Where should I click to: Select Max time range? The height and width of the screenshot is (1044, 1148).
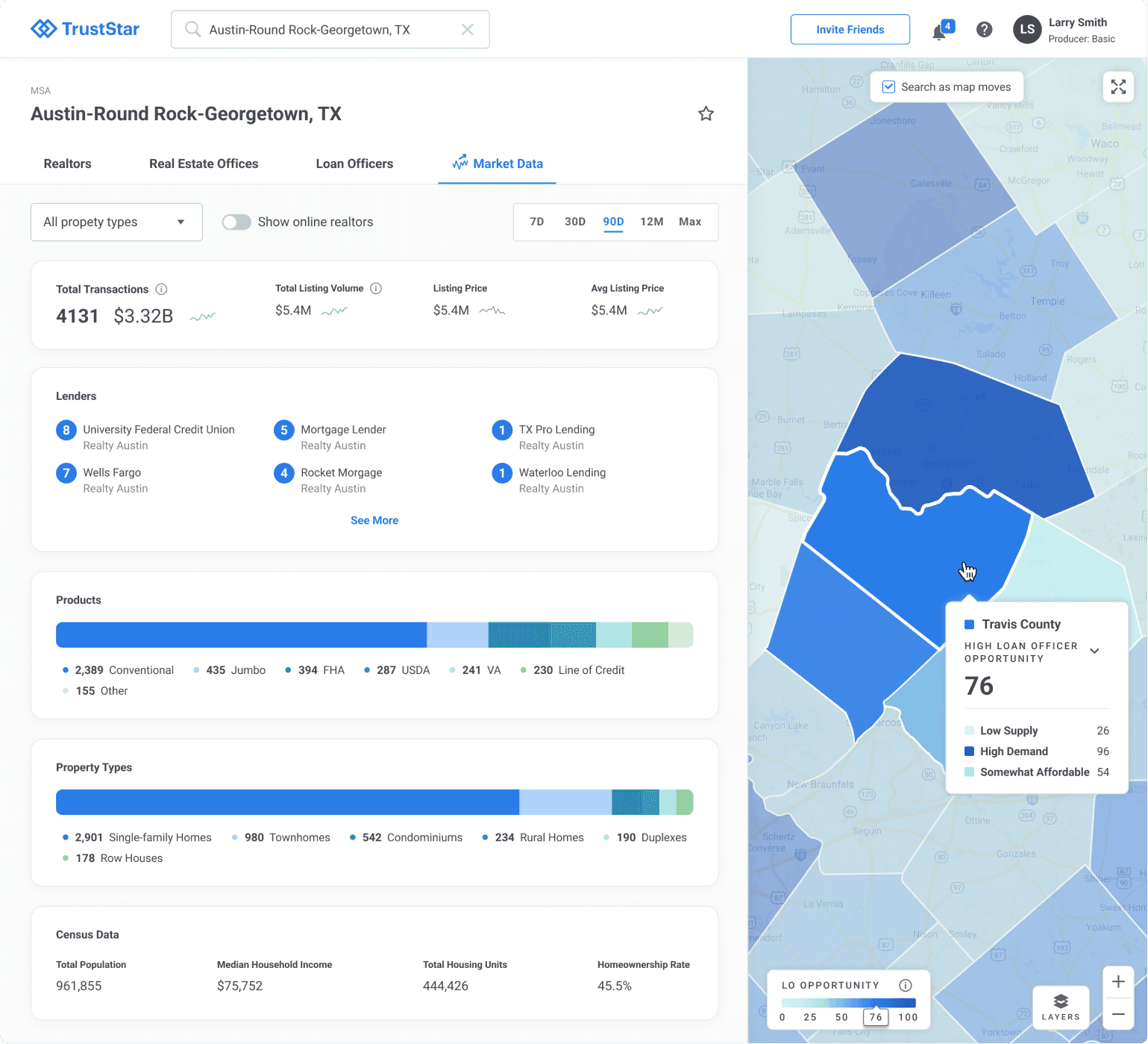pos(690,222)
